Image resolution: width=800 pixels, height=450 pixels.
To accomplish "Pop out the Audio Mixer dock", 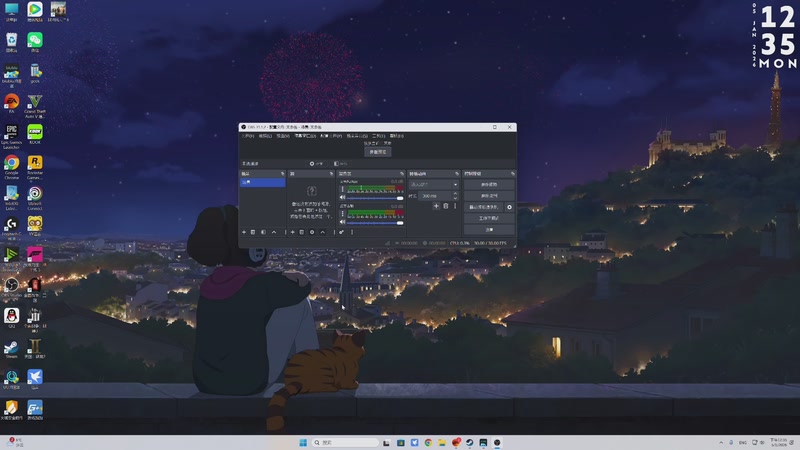I will click(x=402, y=174).
